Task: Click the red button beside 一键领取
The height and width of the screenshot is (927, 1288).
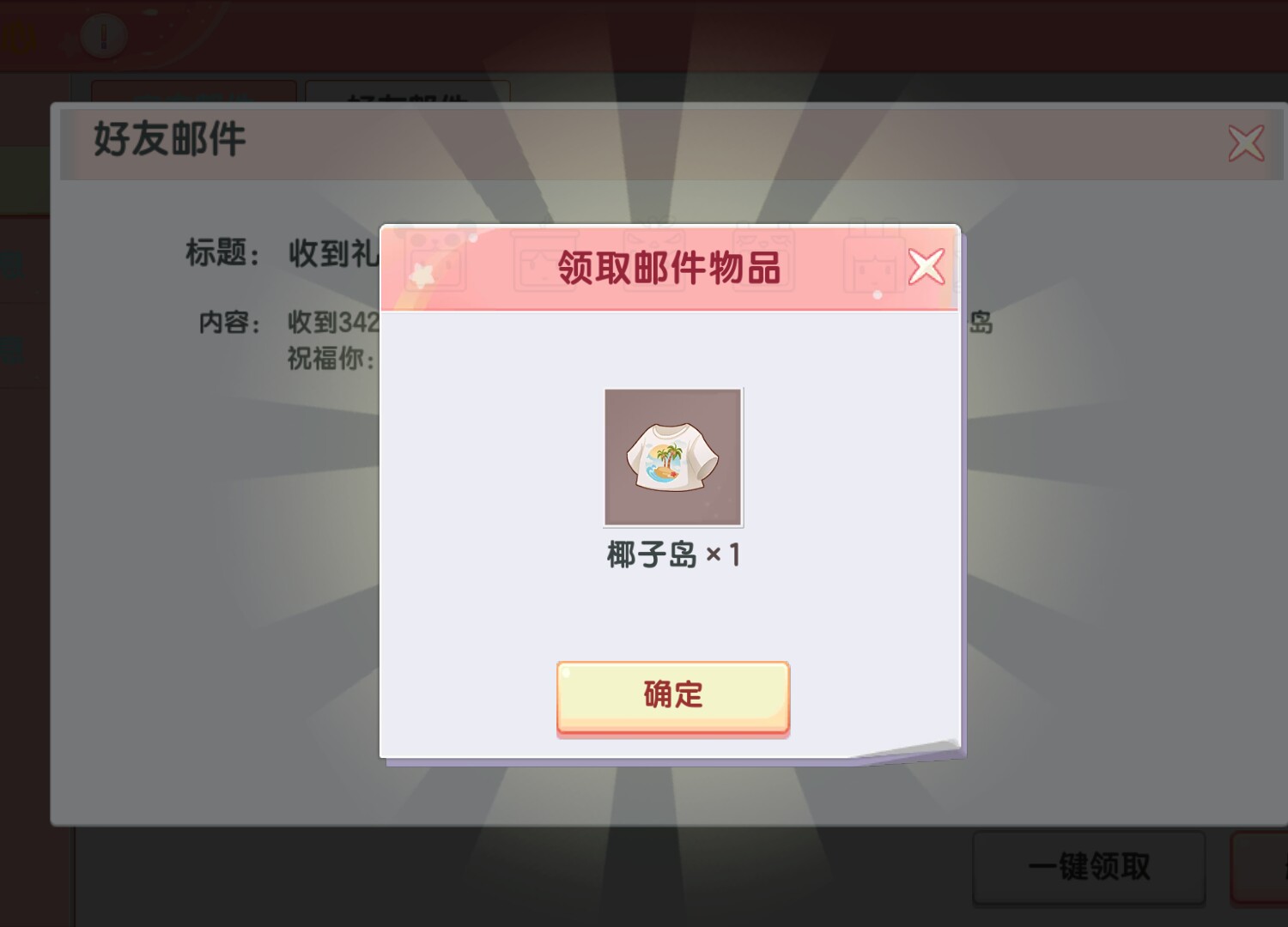Action: 1260,867
